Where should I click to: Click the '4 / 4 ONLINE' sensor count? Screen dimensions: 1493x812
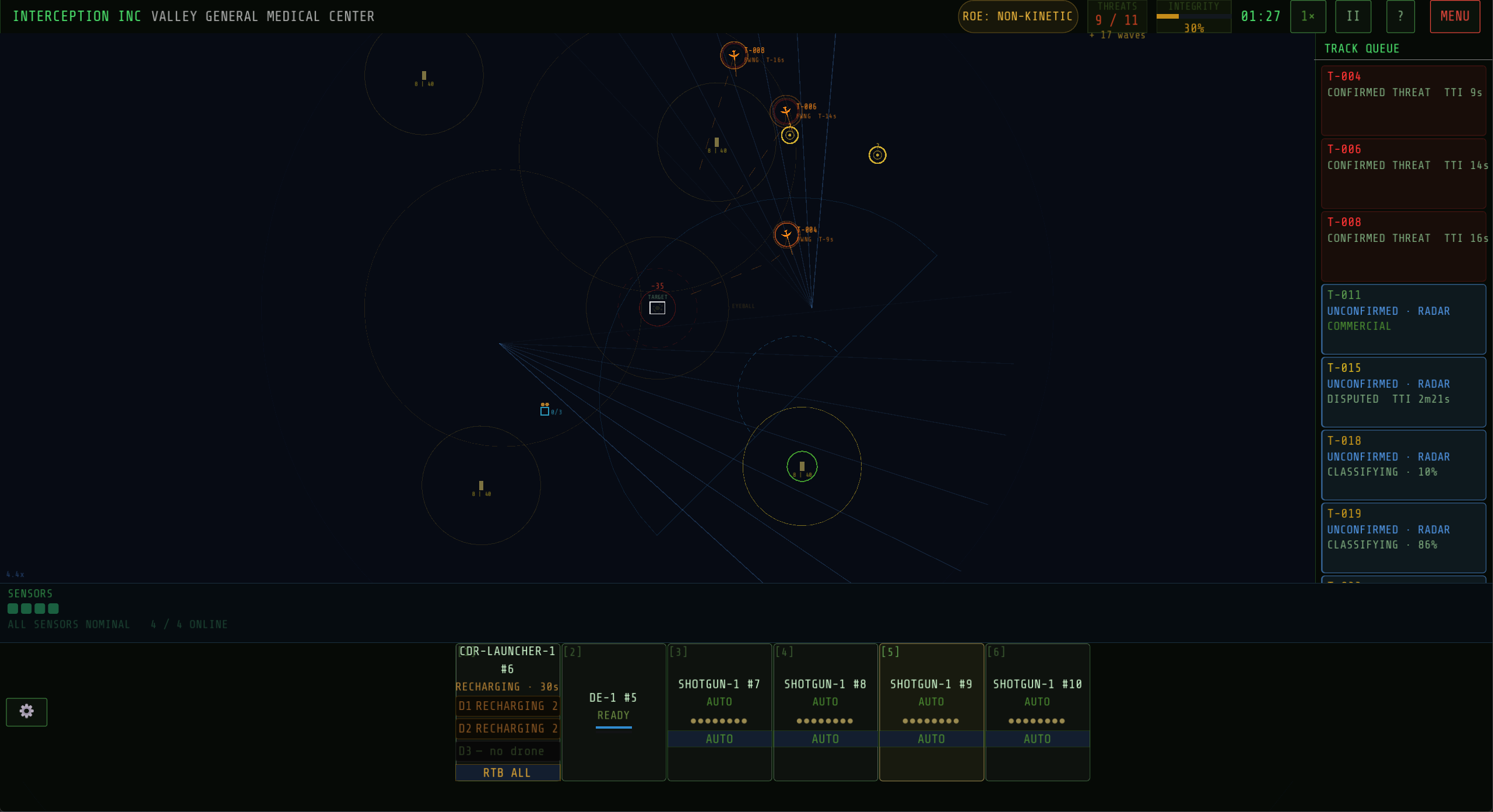(x=189, y=624)
